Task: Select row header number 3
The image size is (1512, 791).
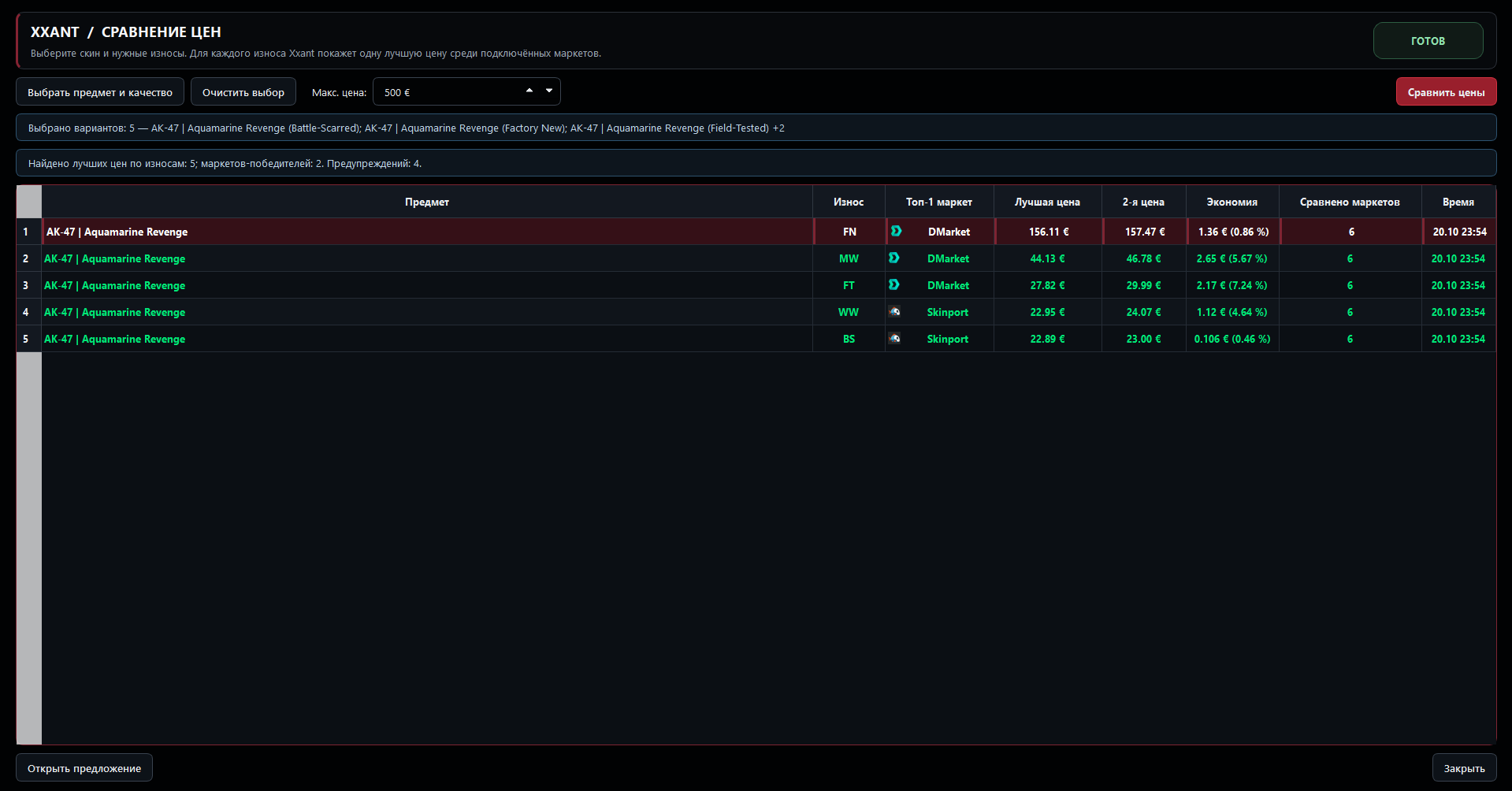Action: pyautogui.click(x=29, y=285)
